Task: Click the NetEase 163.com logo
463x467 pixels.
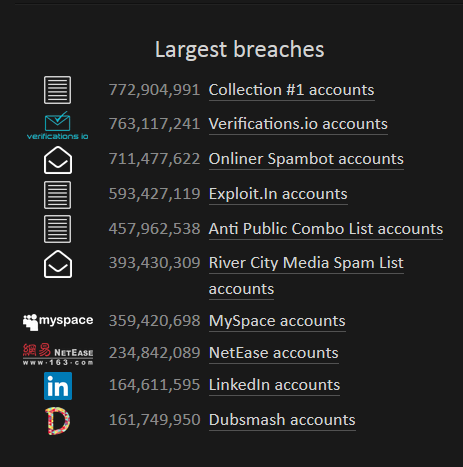Action: click(x=58, y=354)
